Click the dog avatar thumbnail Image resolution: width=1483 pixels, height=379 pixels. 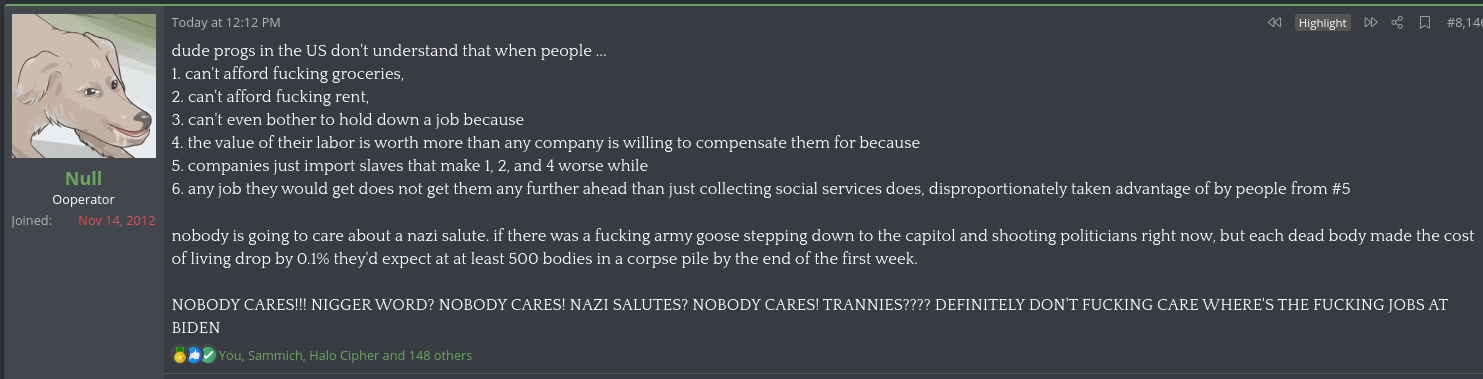click(84, 86)
